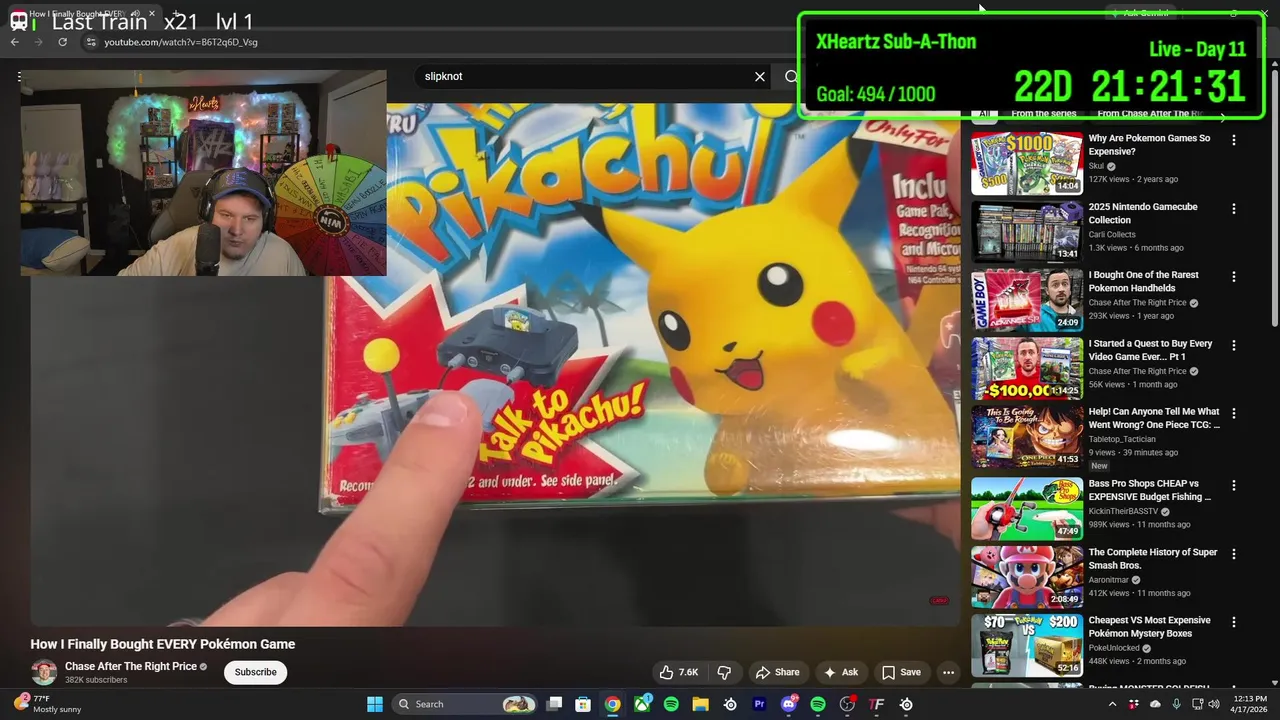This screenshot has height=720, width=1280.
Task: Reload the page with the refresh icon
Action: point(62,42)
